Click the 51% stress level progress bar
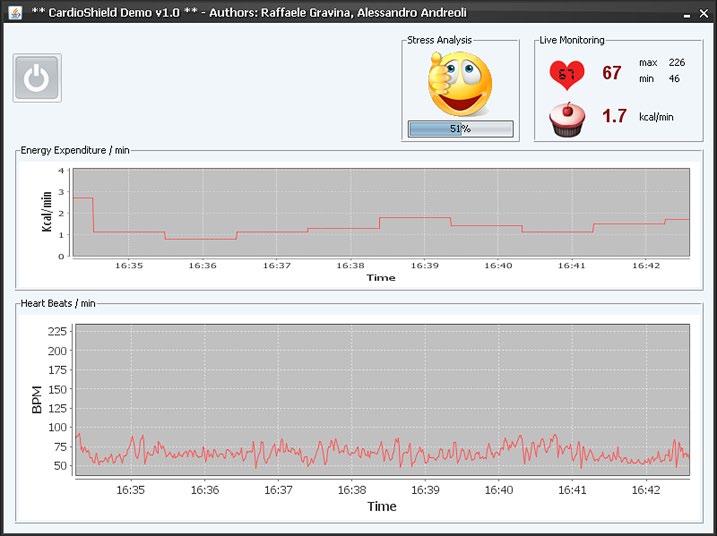This screenshot has height=536, width=717. (x=460, y=129)
